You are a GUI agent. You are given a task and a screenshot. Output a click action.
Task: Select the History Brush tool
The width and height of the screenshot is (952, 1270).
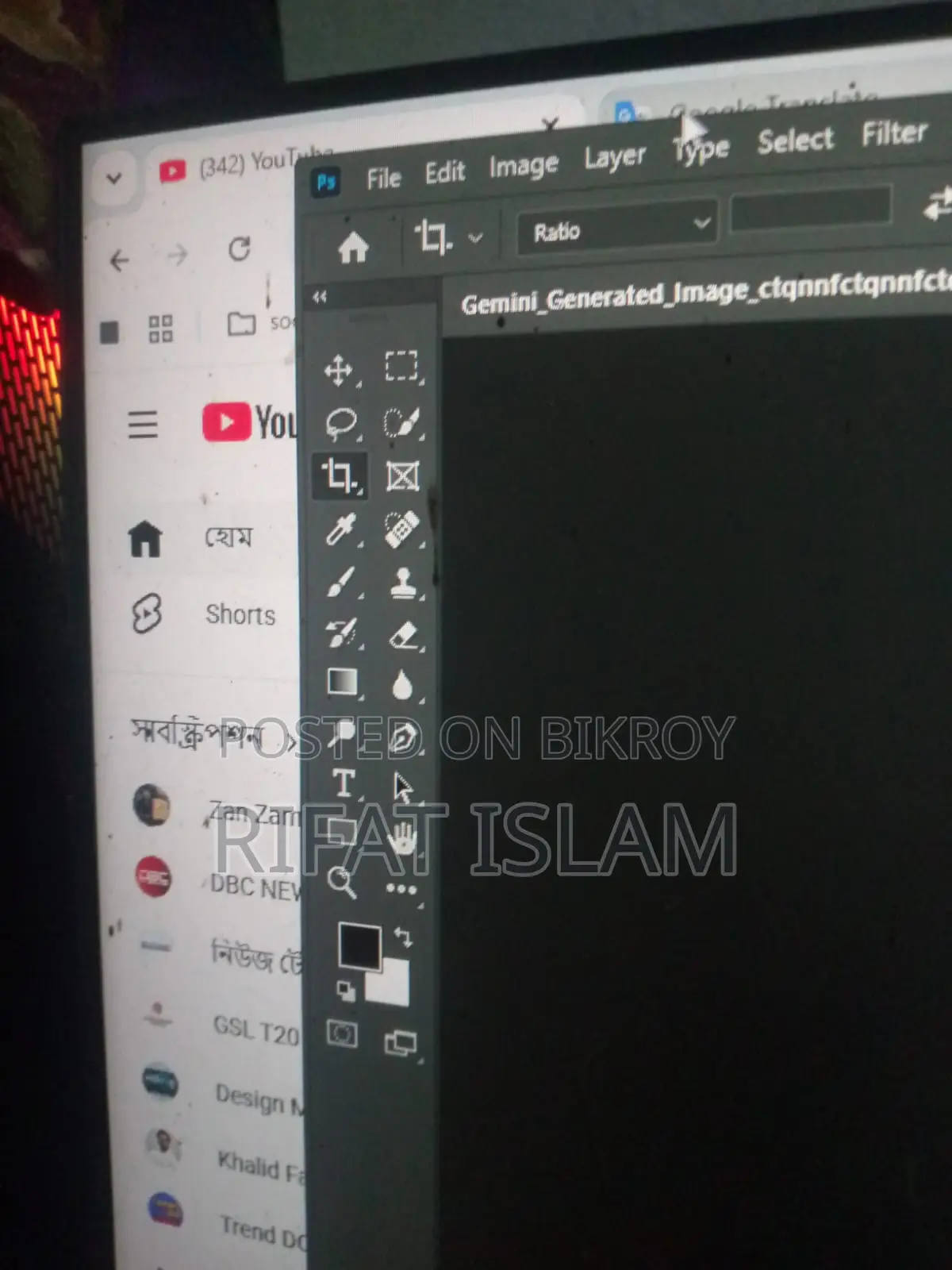pos(343,633)
